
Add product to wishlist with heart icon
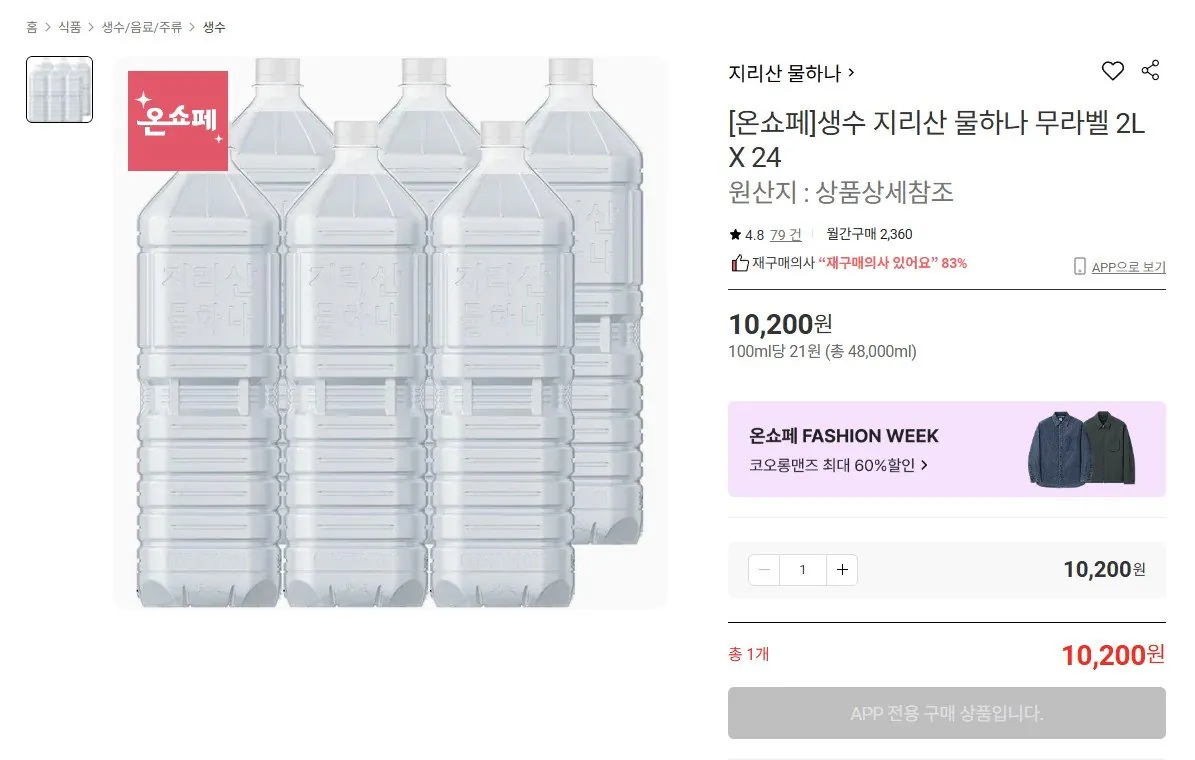(1113, 71)
